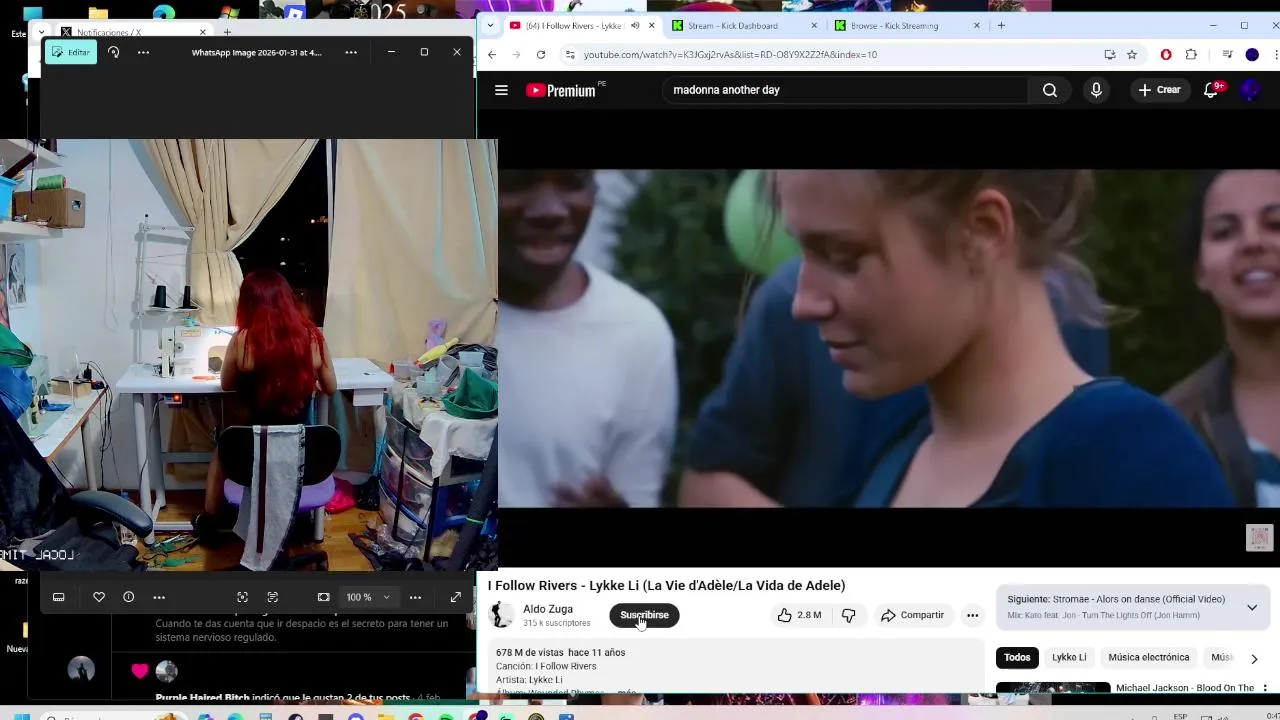Image resolution: width=1280 pixels, height=720 pixels.
Task: Click the pink heart like notification icon
Action: [x=140, y=671]
